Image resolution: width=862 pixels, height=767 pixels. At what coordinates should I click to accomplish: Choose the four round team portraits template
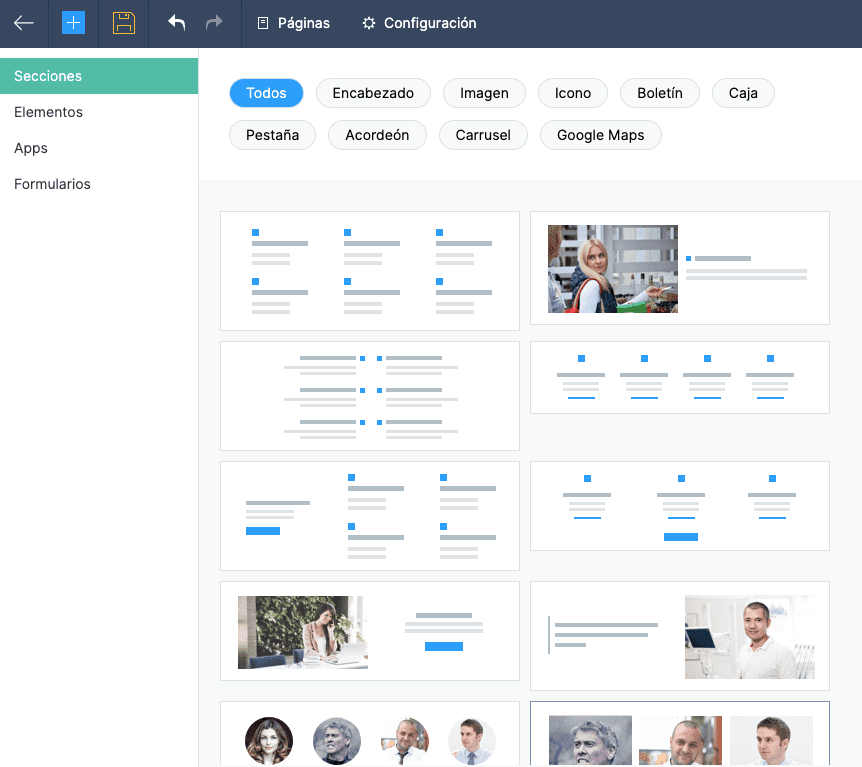coord(370,735)
